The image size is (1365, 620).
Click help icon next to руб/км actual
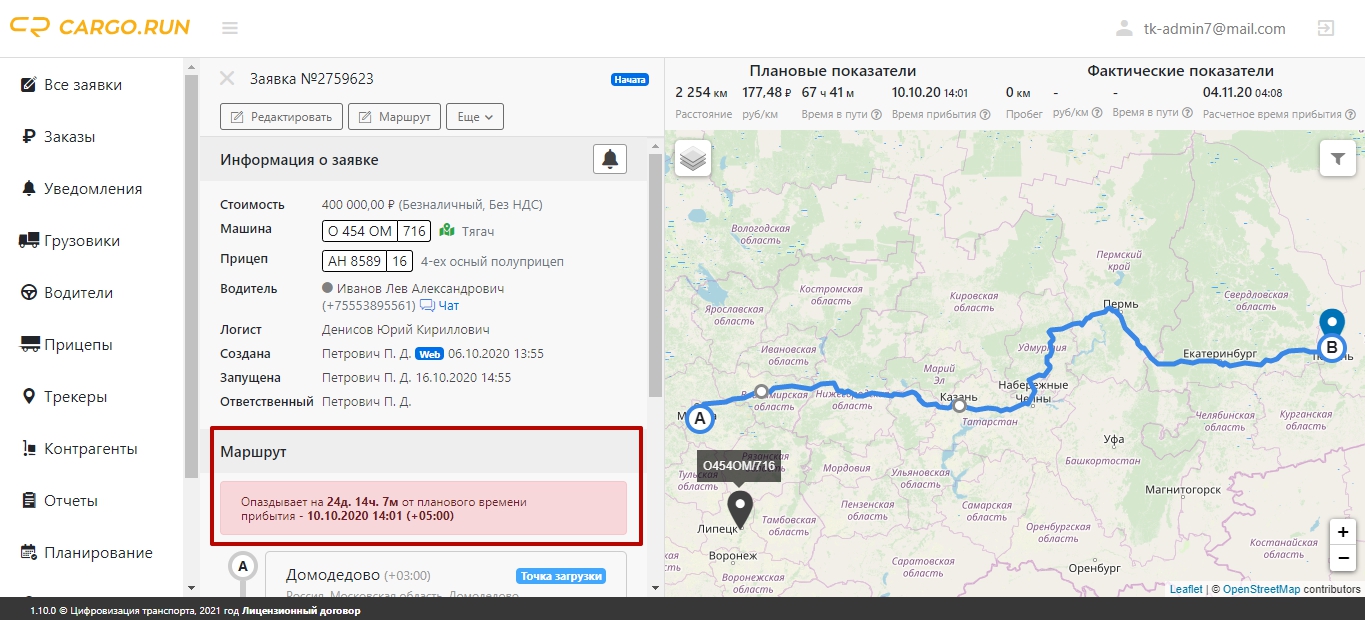1099,114
